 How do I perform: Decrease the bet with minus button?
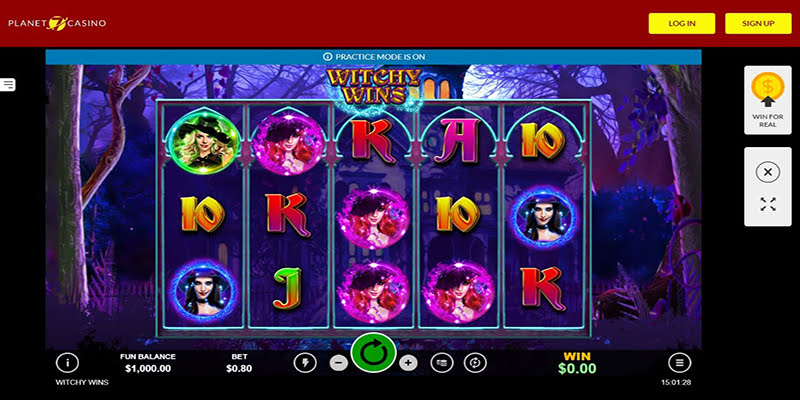click(x=339, y=363)
